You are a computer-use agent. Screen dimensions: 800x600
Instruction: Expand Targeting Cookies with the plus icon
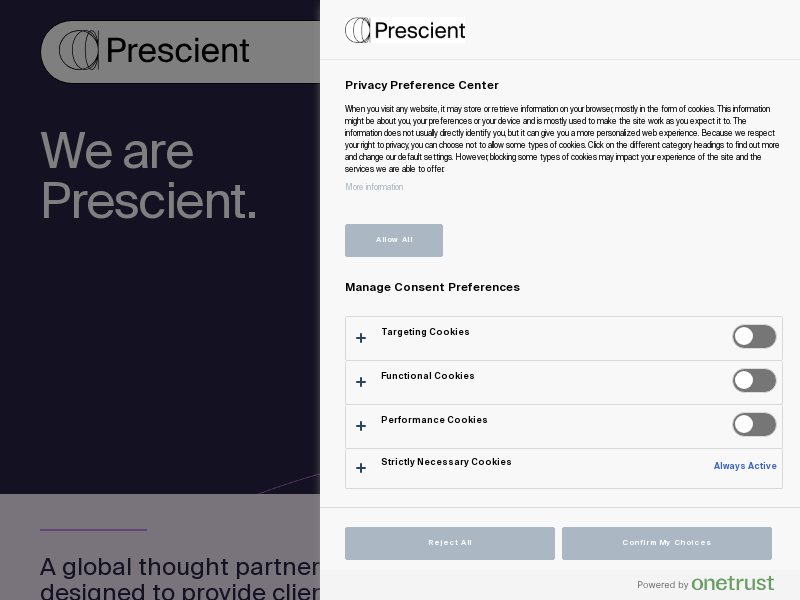pyautogui.click(x=361, y=338)
